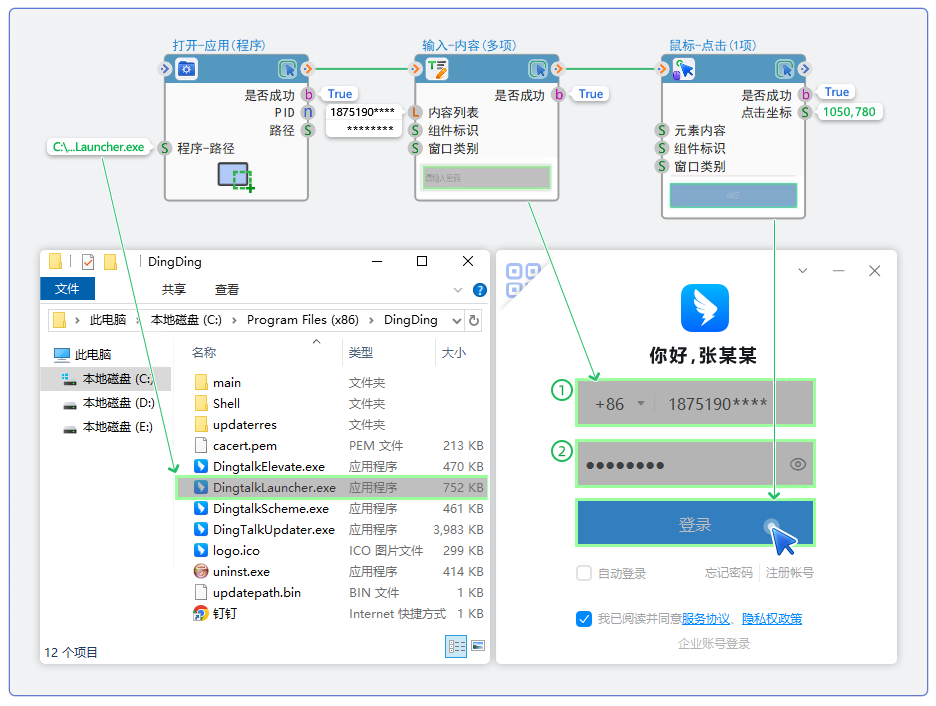The height and width of the screenshot is (706, 936).
Task: Toggle password visibility eye icon
Action: [x=797, y=464]
